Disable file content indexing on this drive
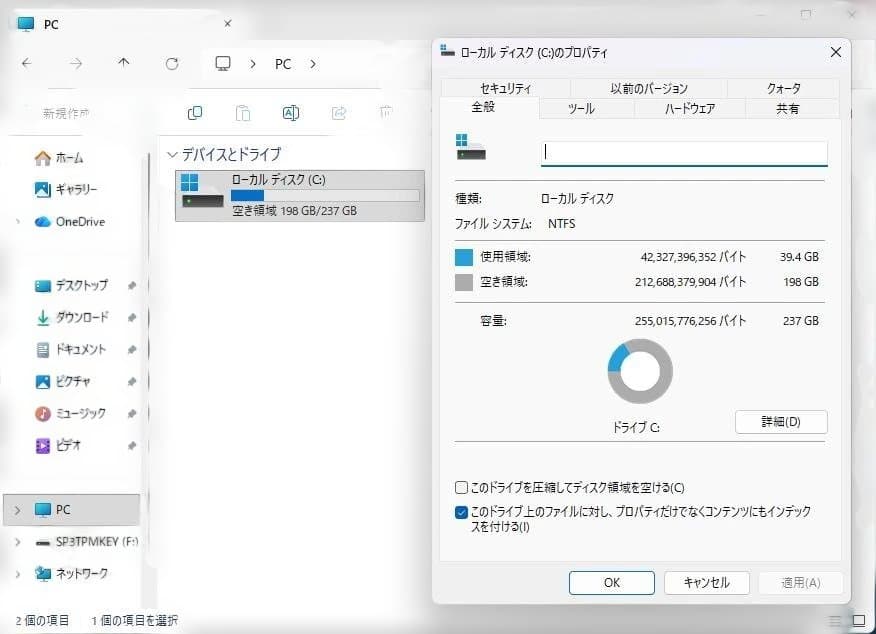The height and width of the screenshot is (634, 876). click(462, 512)
